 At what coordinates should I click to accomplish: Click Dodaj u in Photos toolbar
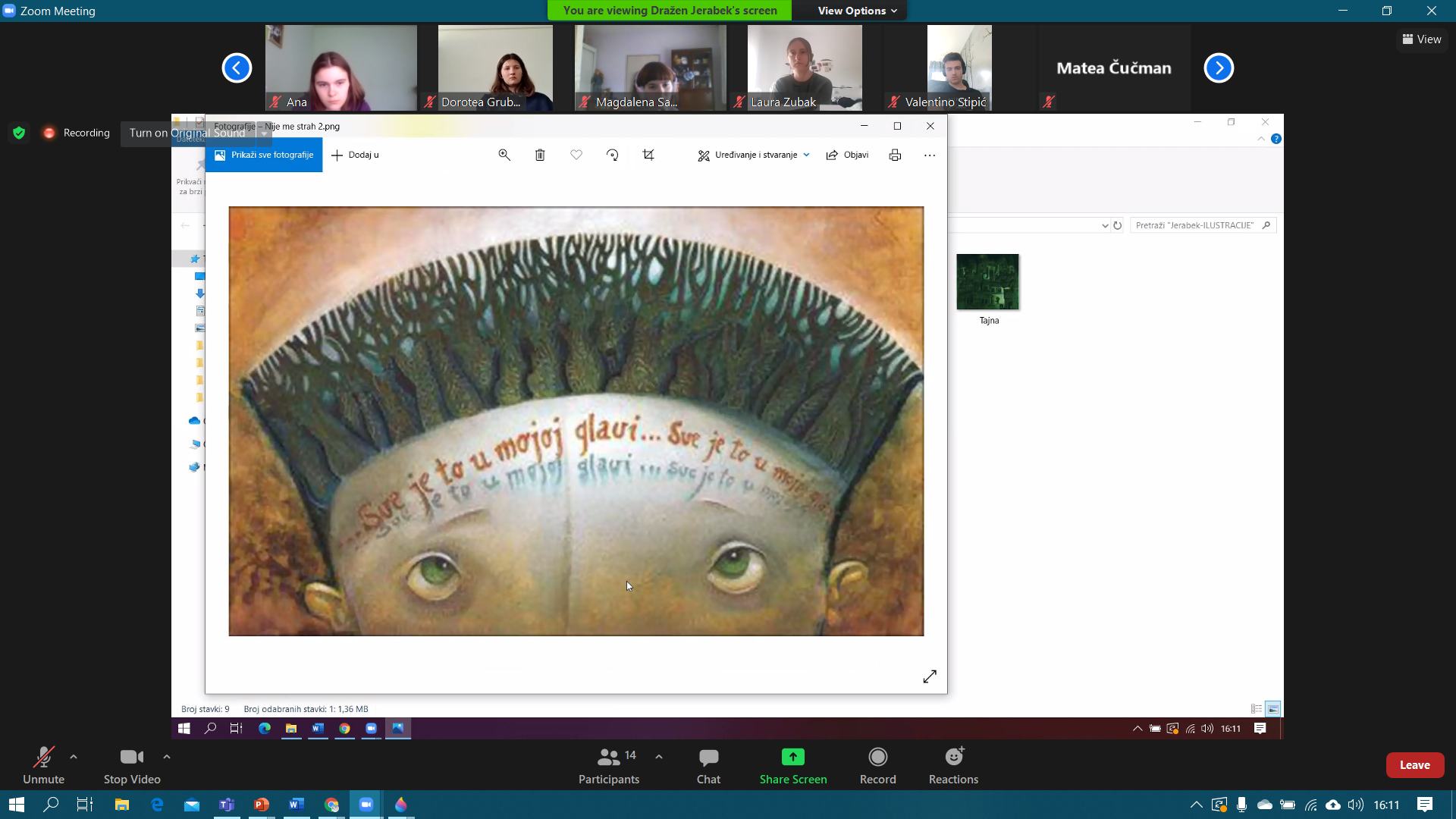[355, 155]
